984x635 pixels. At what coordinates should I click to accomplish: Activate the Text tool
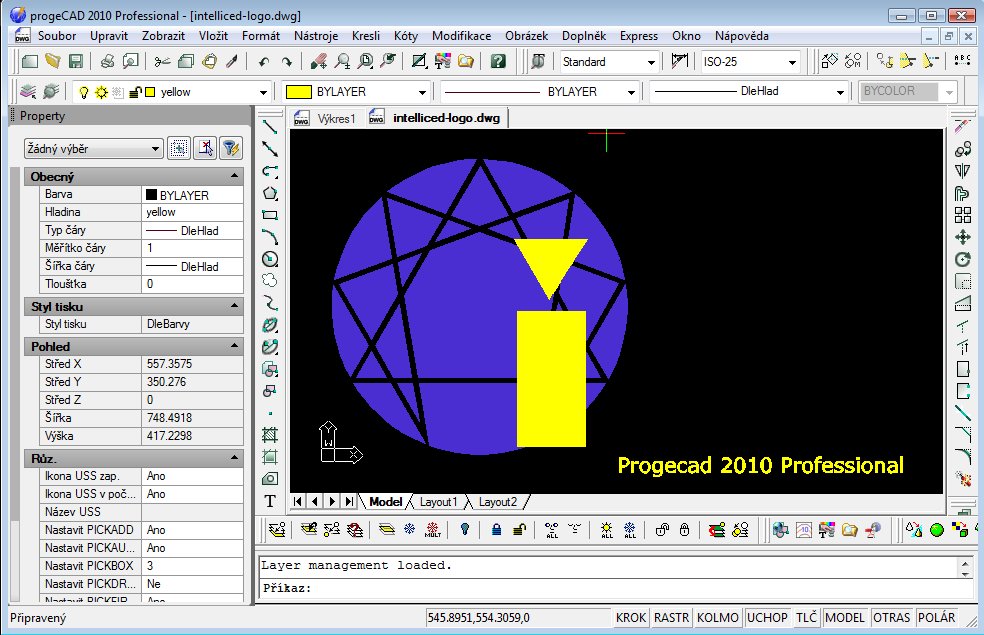270,500
